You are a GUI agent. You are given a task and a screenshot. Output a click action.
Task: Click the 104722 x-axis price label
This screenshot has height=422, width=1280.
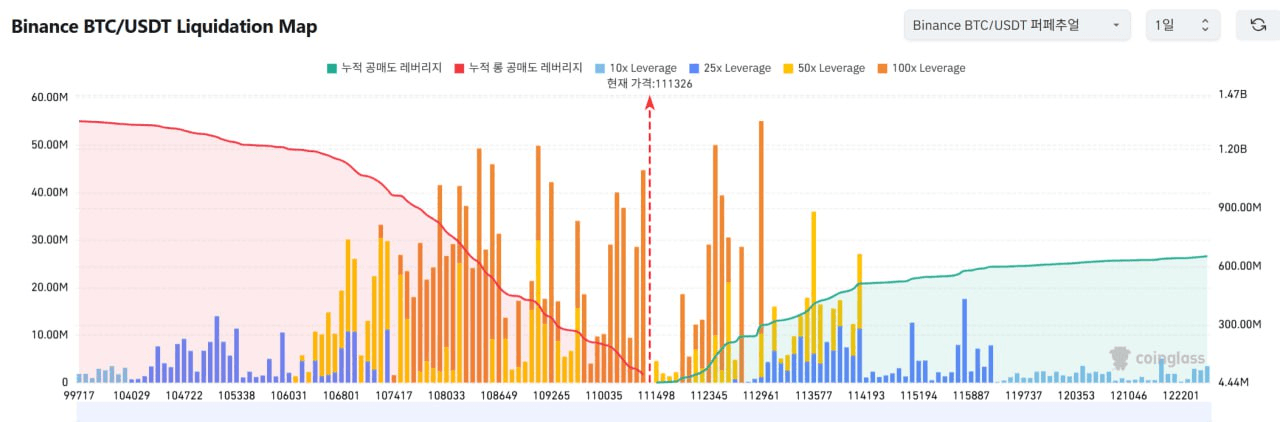(184, 396)
